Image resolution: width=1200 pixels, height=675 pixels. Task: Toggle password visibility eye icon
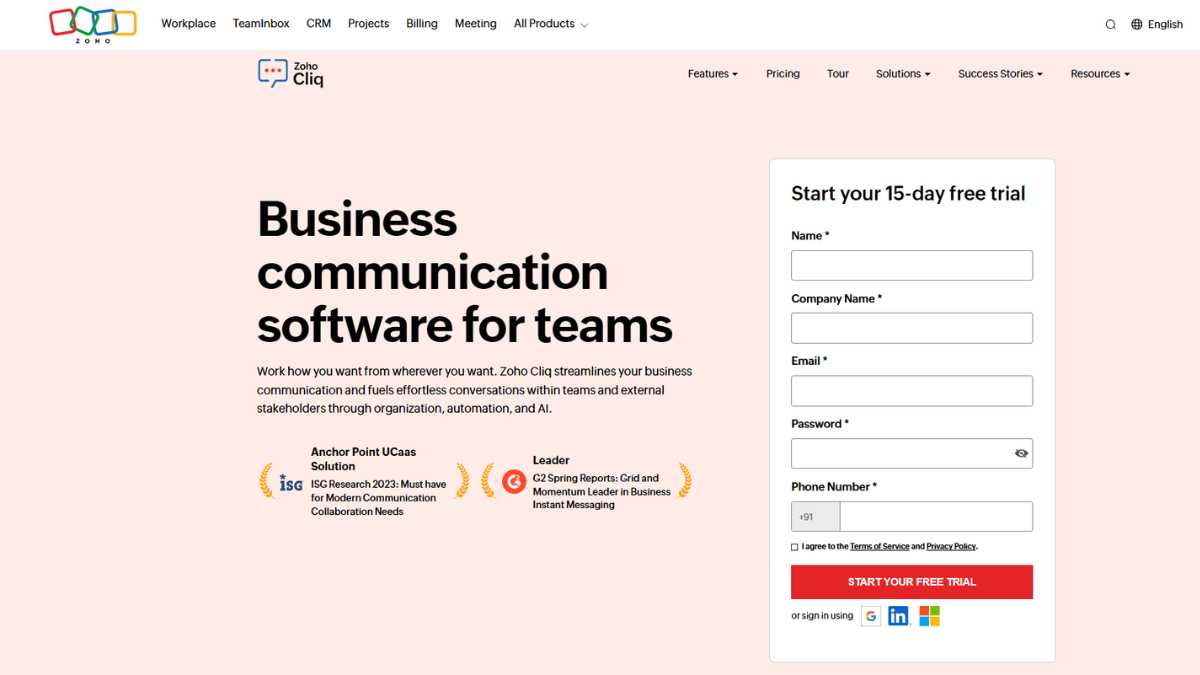coord(1021,453)
